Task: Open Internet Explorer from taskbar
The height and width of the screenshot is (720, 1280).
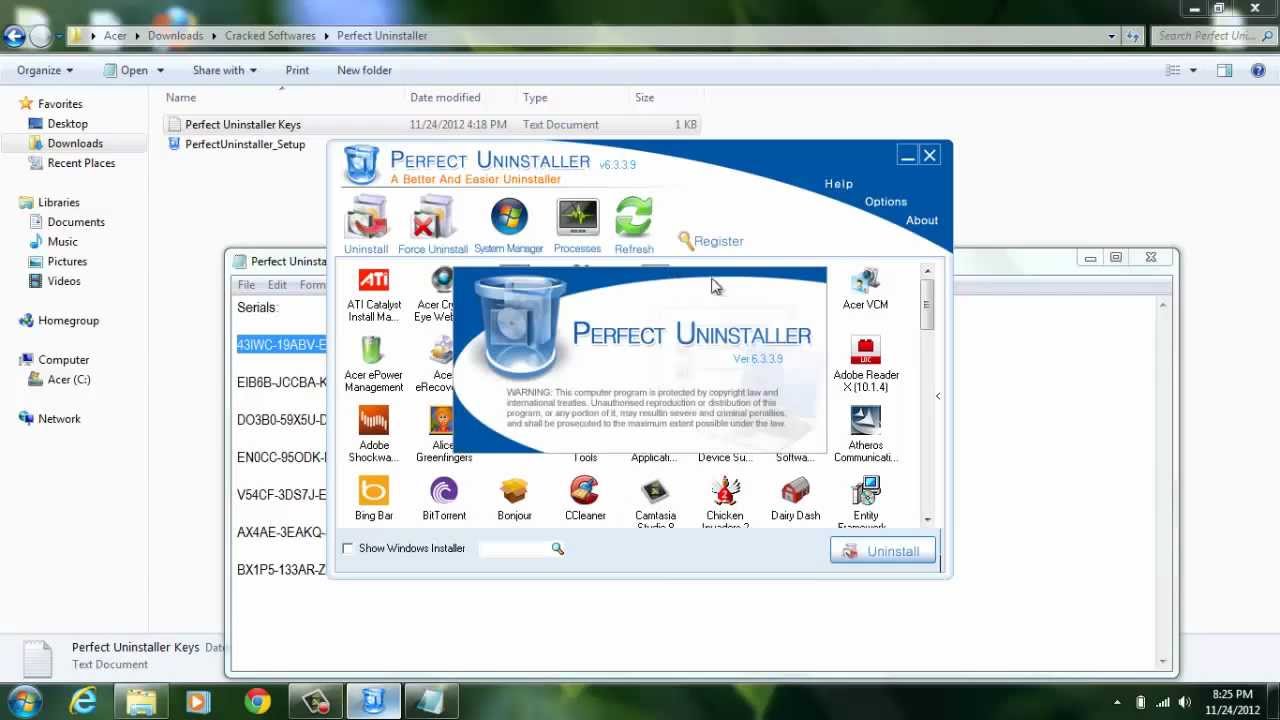Action: pos(82,702)
